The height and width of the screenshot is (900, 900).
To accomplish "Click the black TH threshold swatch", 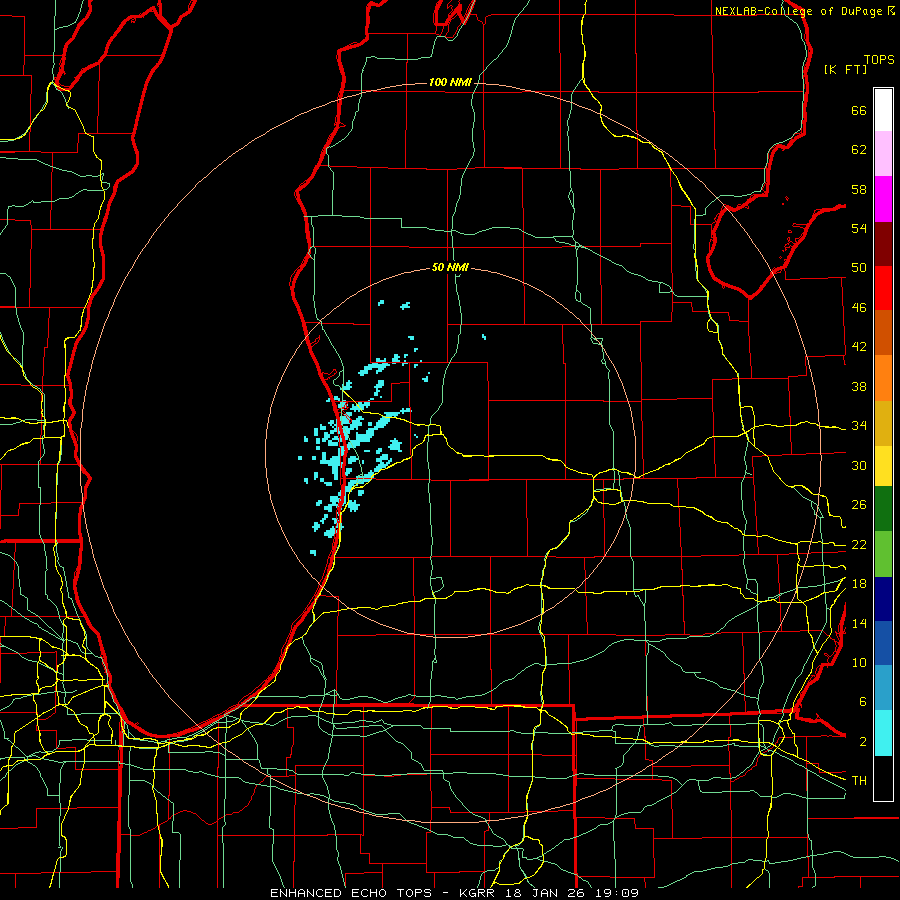I will pyautogui.click(x=883, y=778).
